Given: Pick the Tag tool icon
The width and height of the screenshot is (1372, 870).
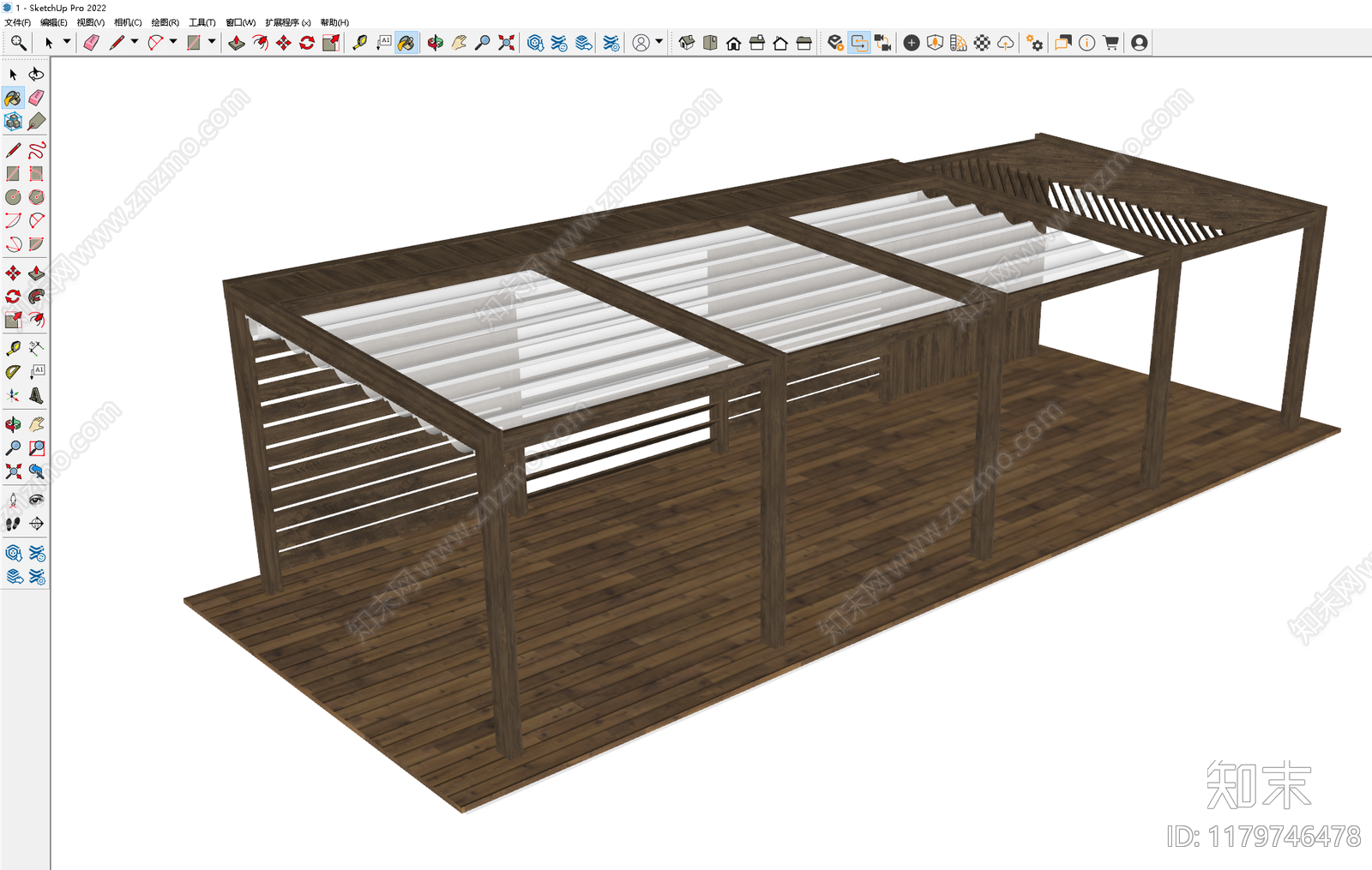Looking at the screenshot, I should click(36, 122).
